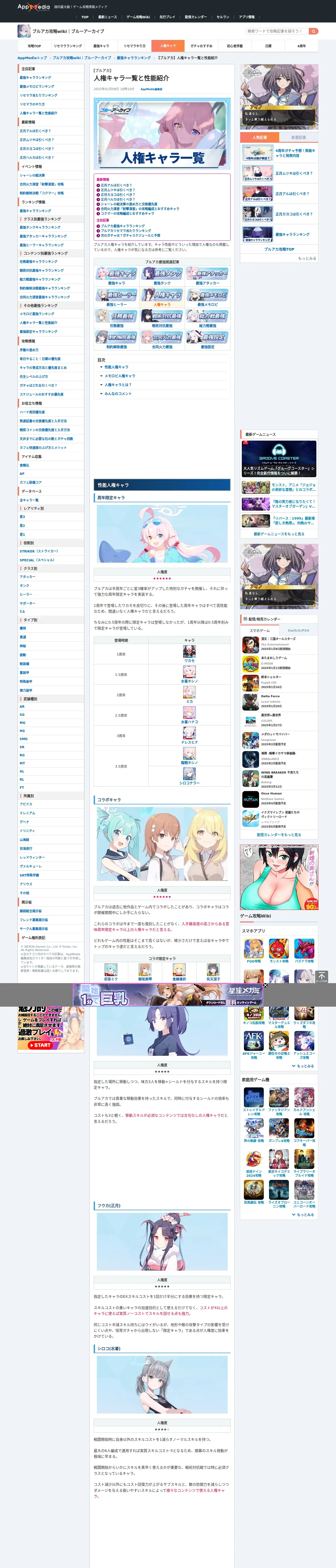Select the ガチャおすすめ navigation tab
Viewport: 336px width, 1568px height.
201,46
